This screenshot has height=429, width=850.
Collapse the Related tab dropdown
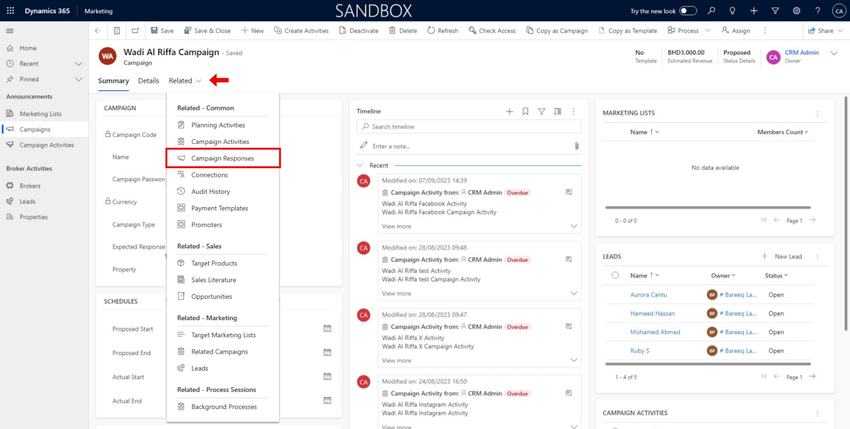(x=185, y=81)
